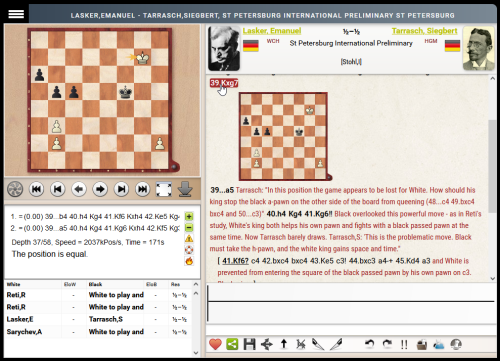Open the Tarrasch, Siegbert player link

[x=424, y=31]
